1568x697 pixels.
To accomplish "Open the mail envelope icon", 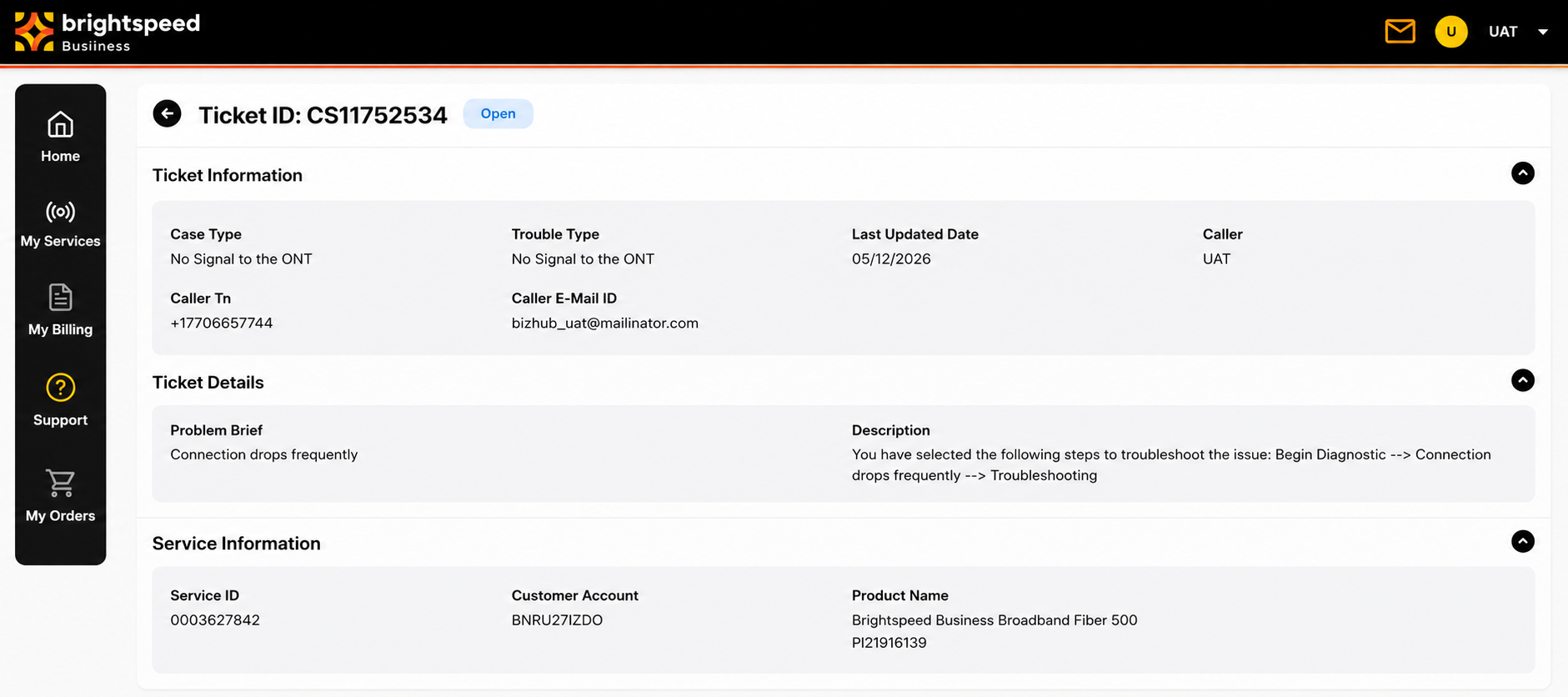I will [1400, 32].
